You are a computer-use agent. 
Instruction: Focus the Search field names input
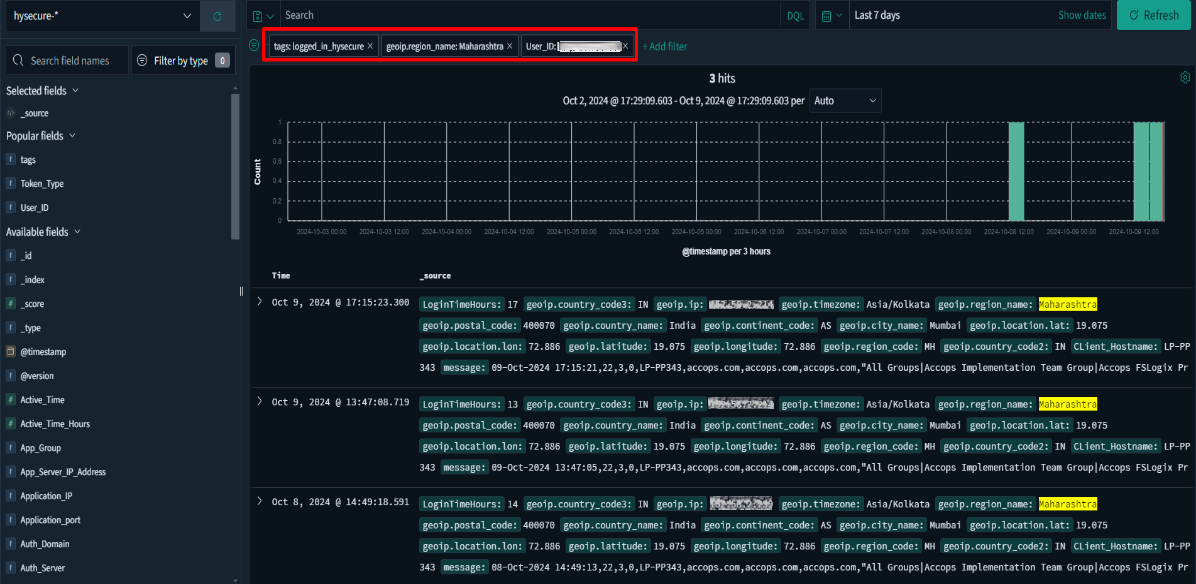tap(68, 61)
